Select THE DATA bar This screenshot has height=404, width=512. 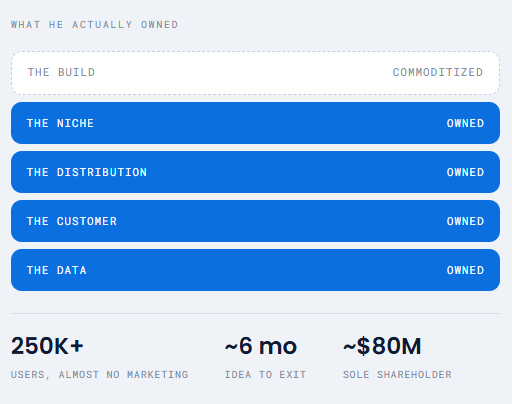(255, 270)
